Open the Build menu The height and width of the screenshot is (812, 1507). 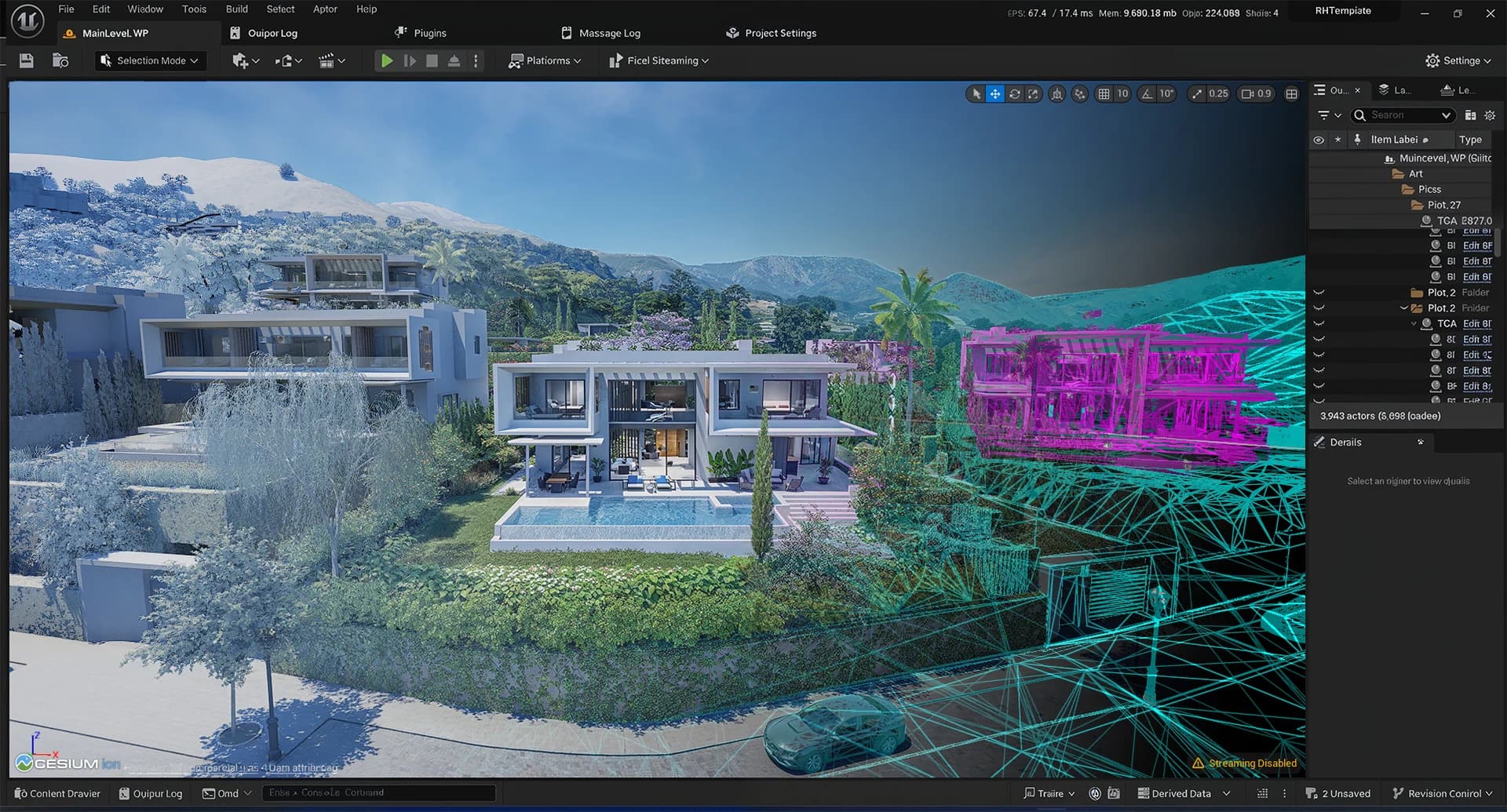tap(236, 9)
